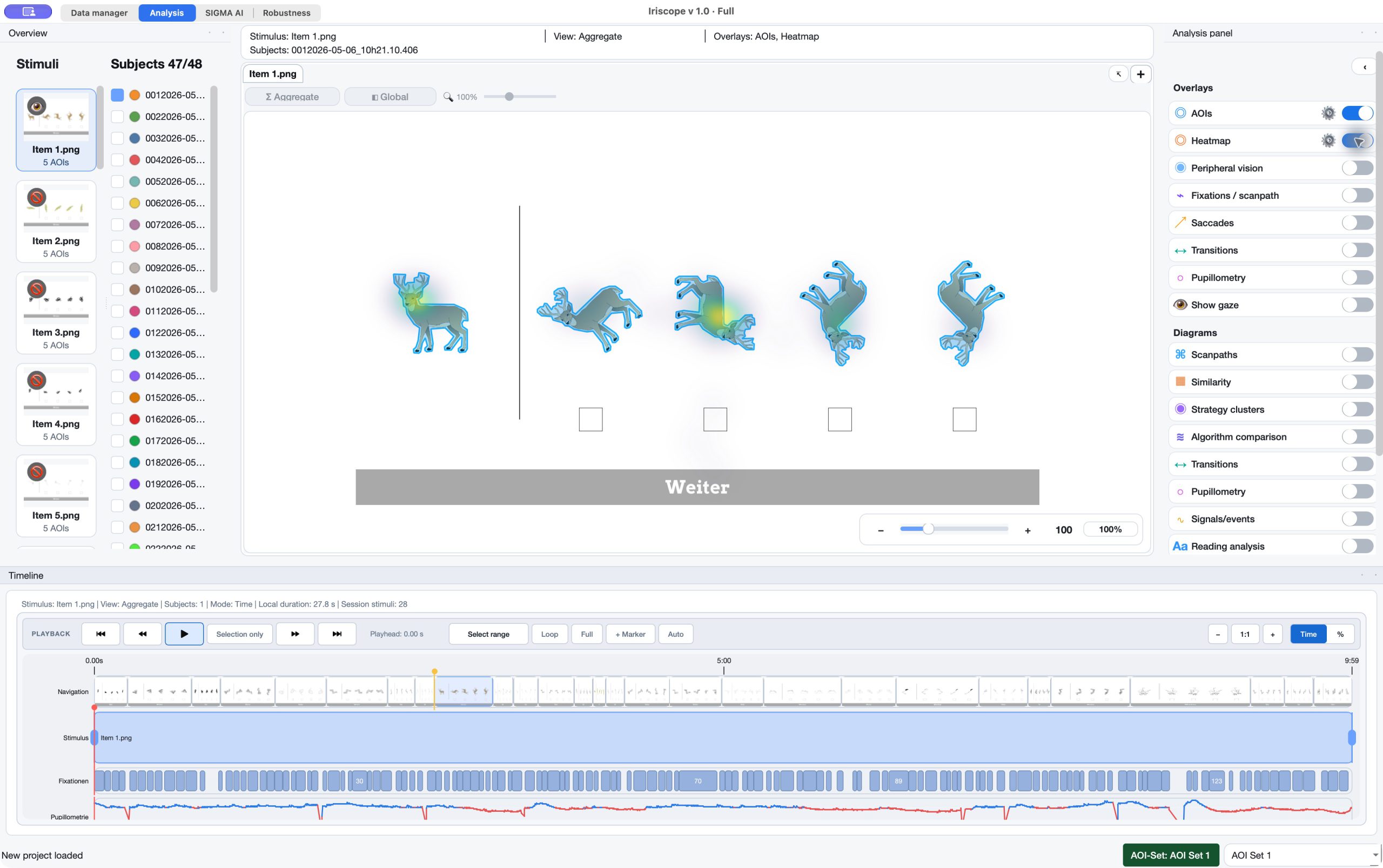Switch to Aggregate view mode
The width and height of the screenshot is (1383, 868).
[x=292, y=97]
